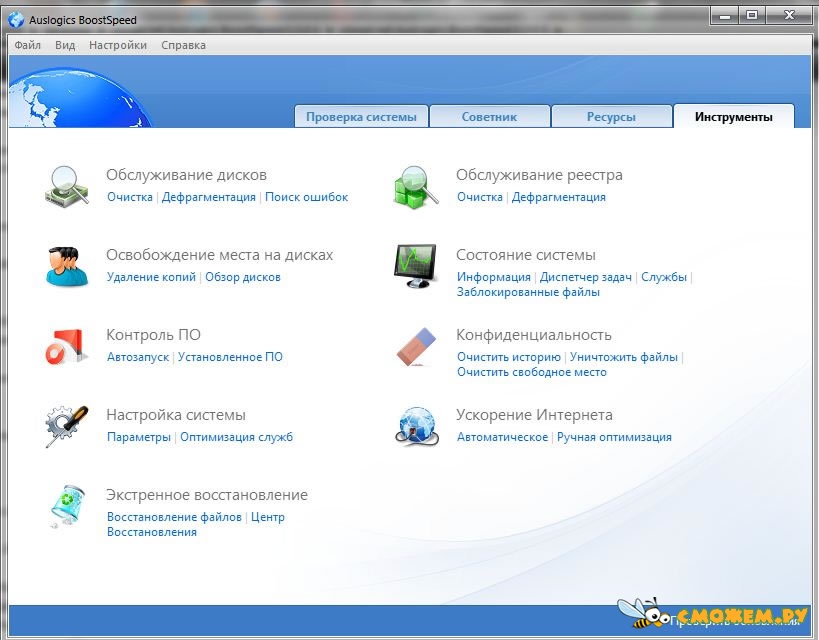Open the Оптимизация служб link
This screenshot has width=819, height=640.
237,437
